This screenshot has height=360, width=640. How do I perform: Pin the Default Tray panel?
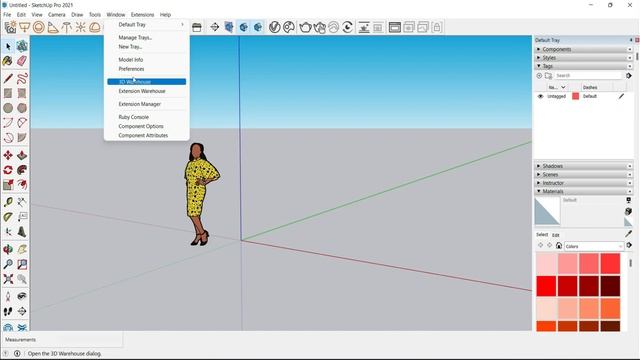coord(631,40)
